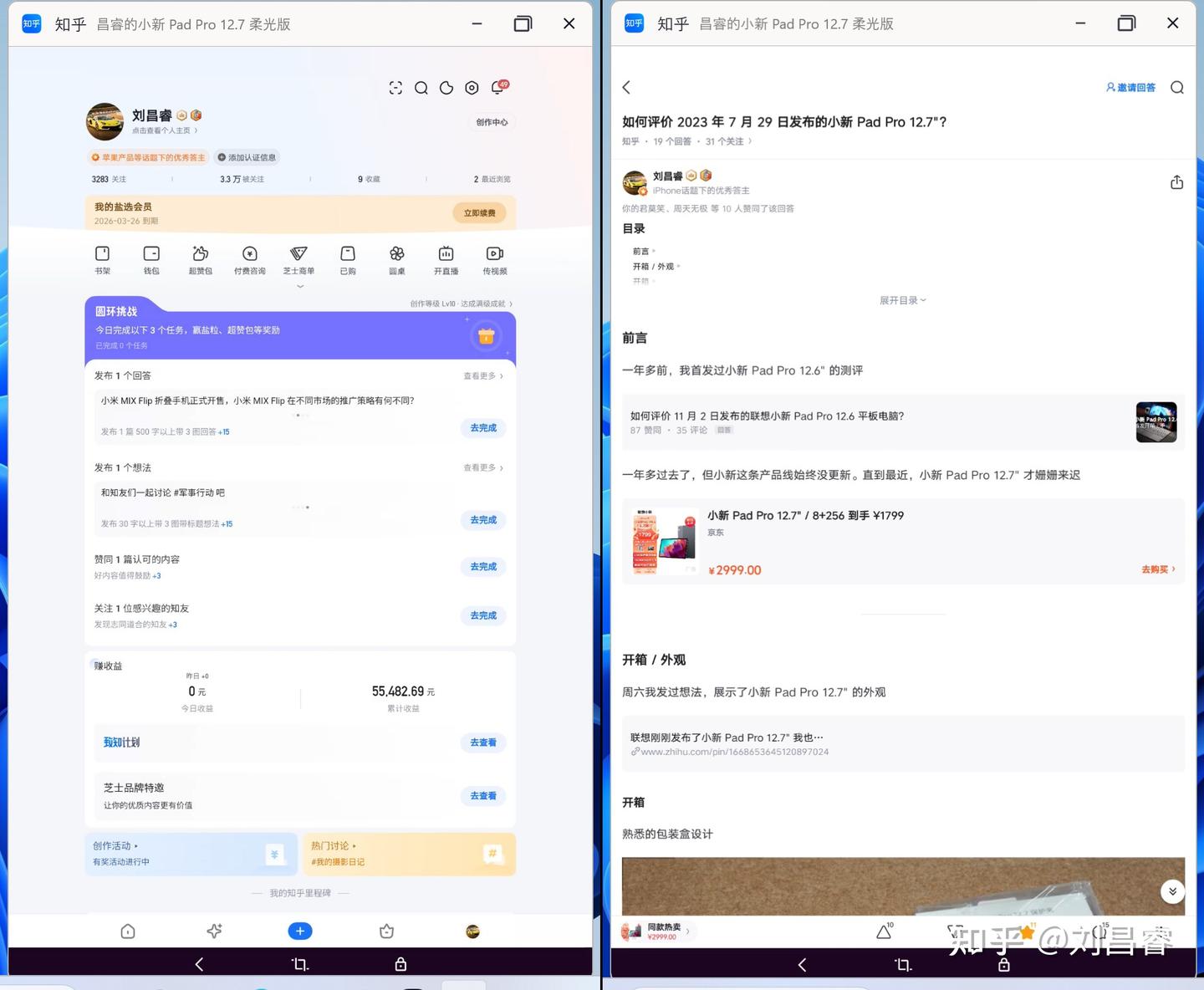Click 去查看 for 芝士品牌特邀
This screenshot has height=990, width=1204.
pos(483,796)
